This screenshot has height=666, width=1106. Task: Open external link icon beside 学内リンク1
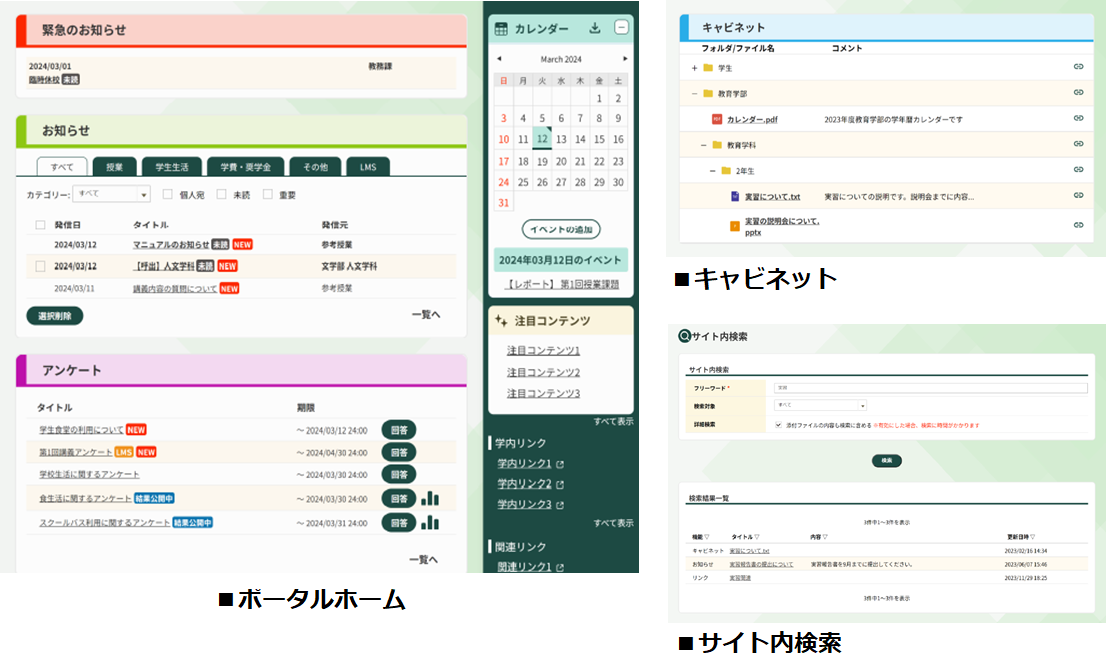click(x=560, y=464)
